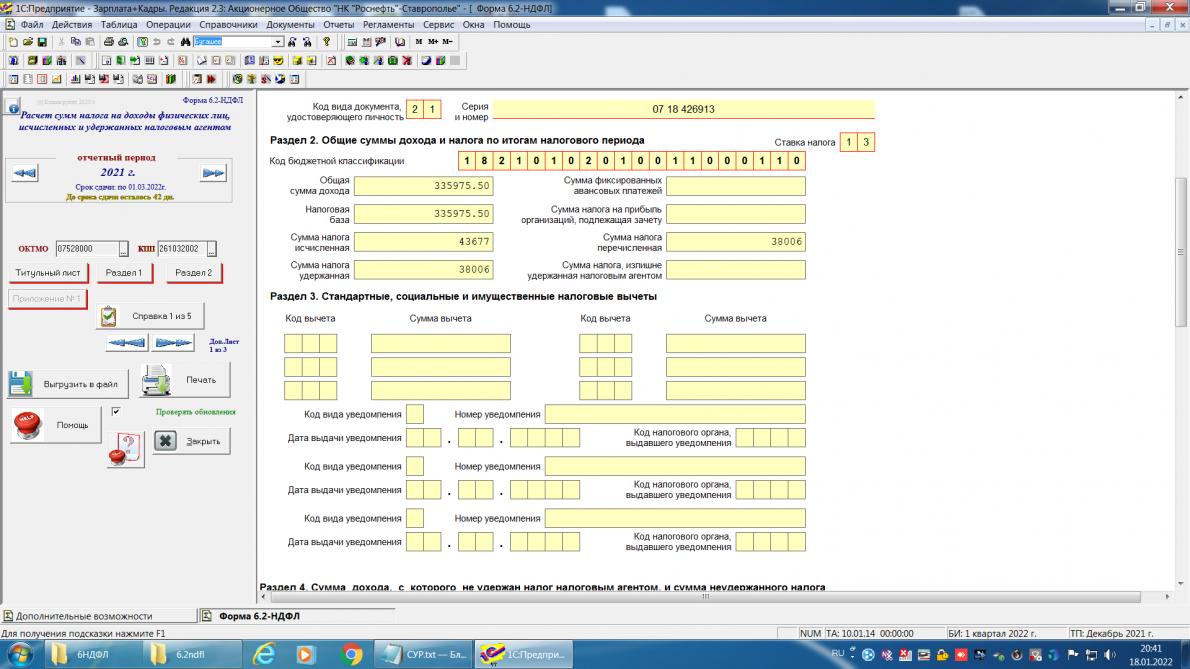1190x669 pixels.
Task: Click the Open file folder icon
Action: tap(27, 42)
